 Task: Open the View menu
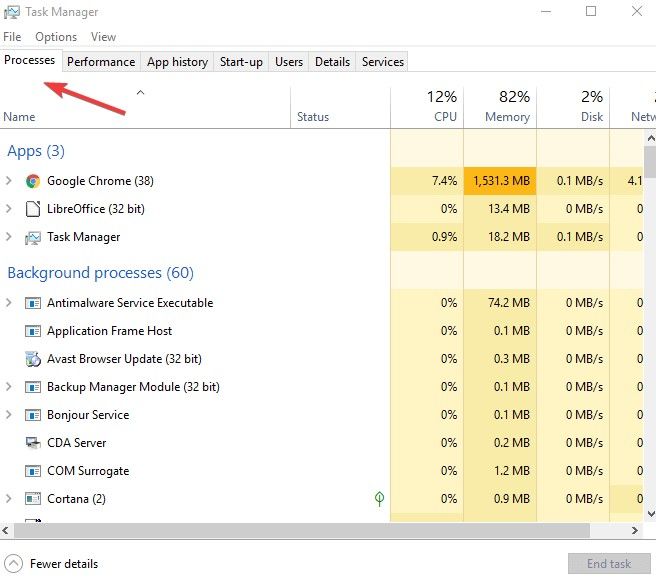[103, 37]
